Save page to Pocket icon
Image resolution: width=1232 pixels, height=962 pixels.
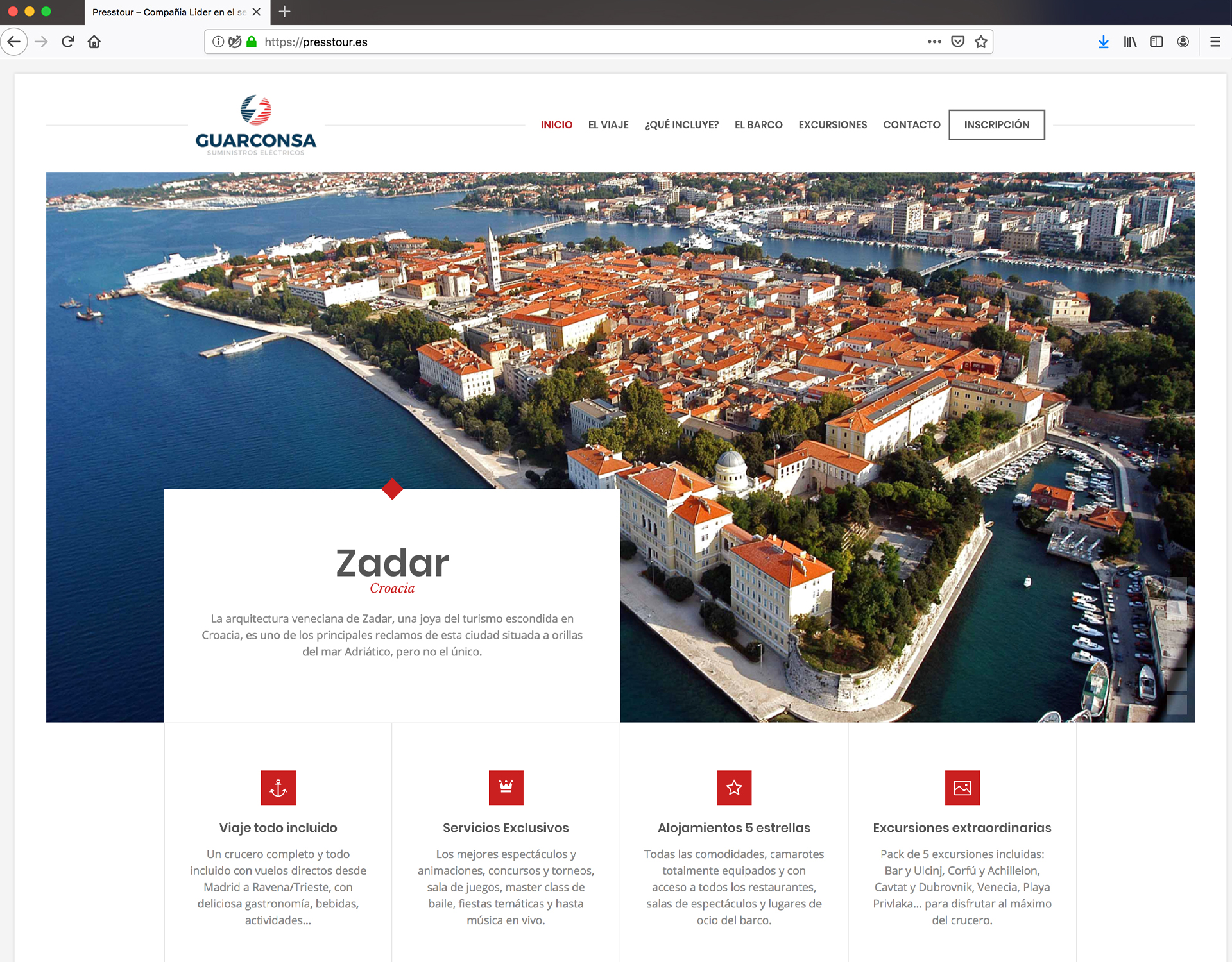(957, 42)
